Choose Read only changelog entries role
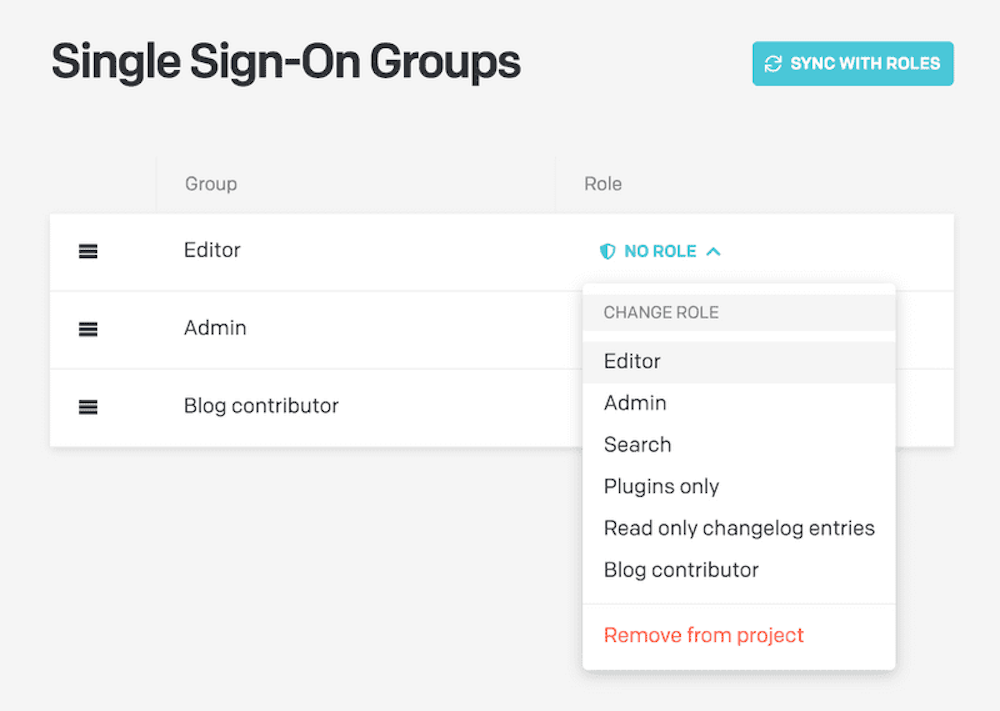Screen dimensions: 1000x711 (x=739, y=528)
